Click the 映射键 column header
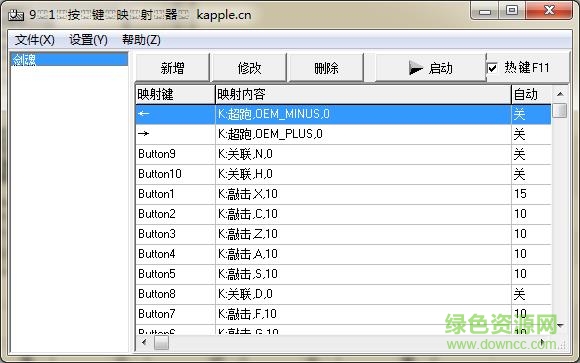Image resolution: width=580 pixels, height=363 pixels. [x=175, y=94]
